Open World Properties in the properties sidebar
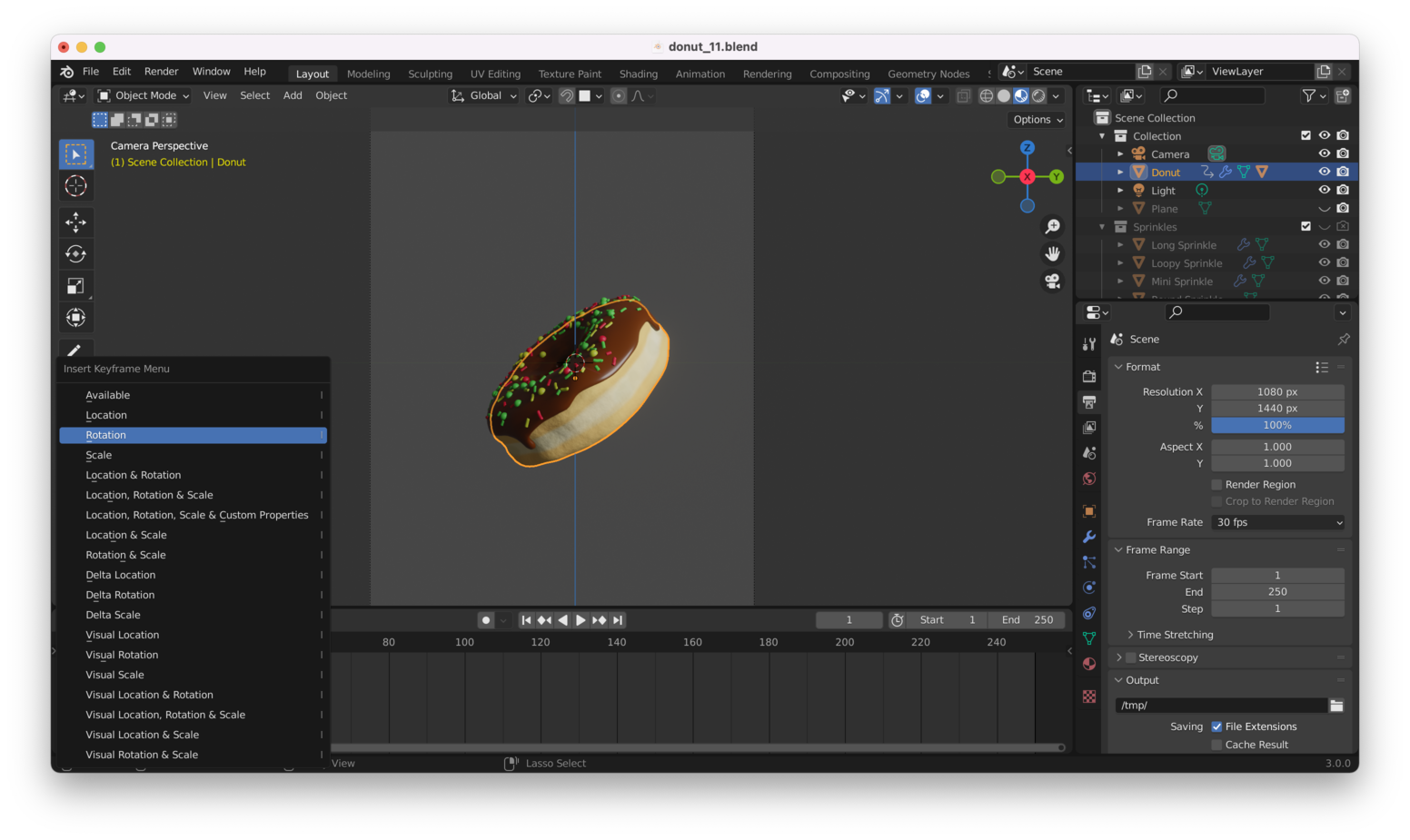1410x840 pixels. 1088,479
